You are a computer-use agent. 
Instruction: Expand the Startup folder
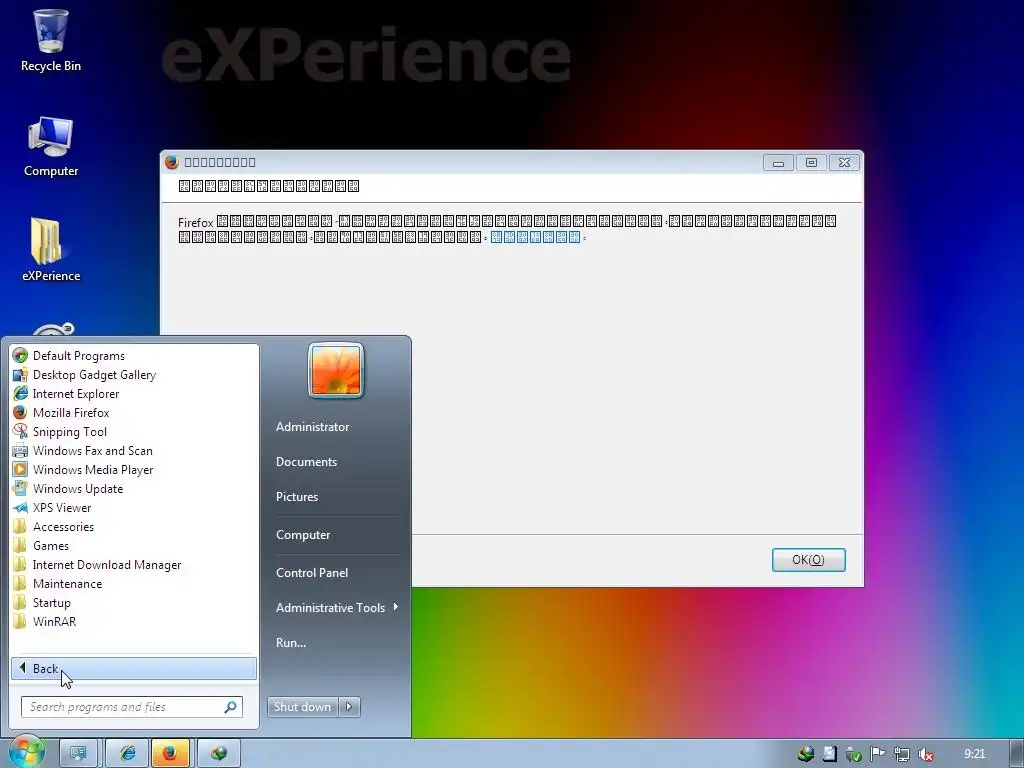[52, 603]
